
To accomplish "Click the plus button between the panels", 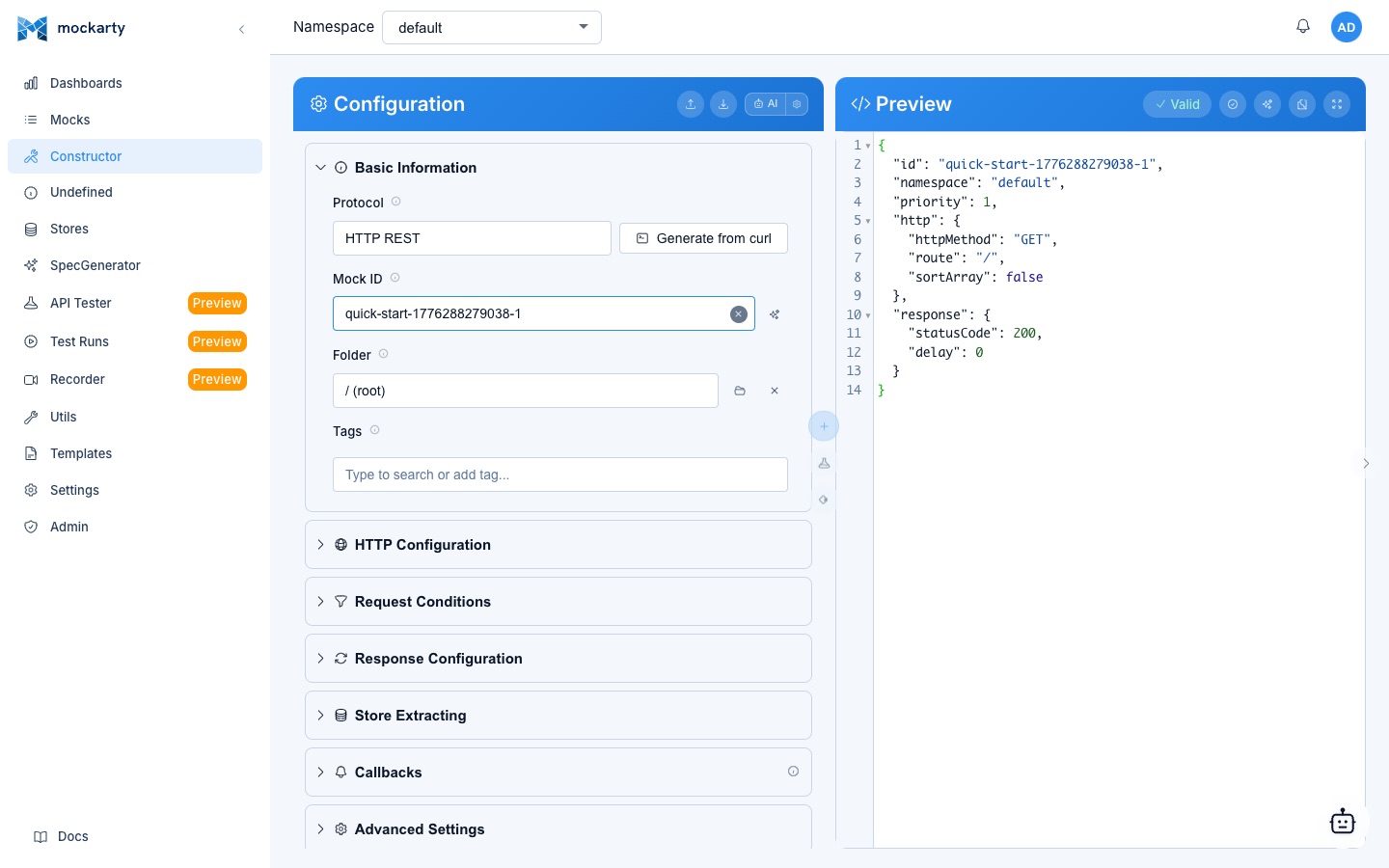I will point(824,426).
